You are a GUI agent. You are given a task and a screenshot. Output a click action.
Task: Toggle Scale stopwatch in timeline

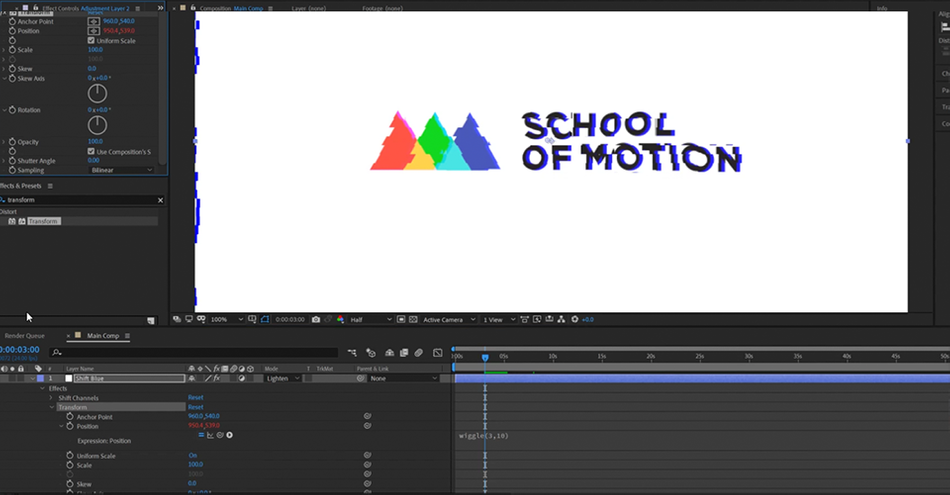click(70, 465)
